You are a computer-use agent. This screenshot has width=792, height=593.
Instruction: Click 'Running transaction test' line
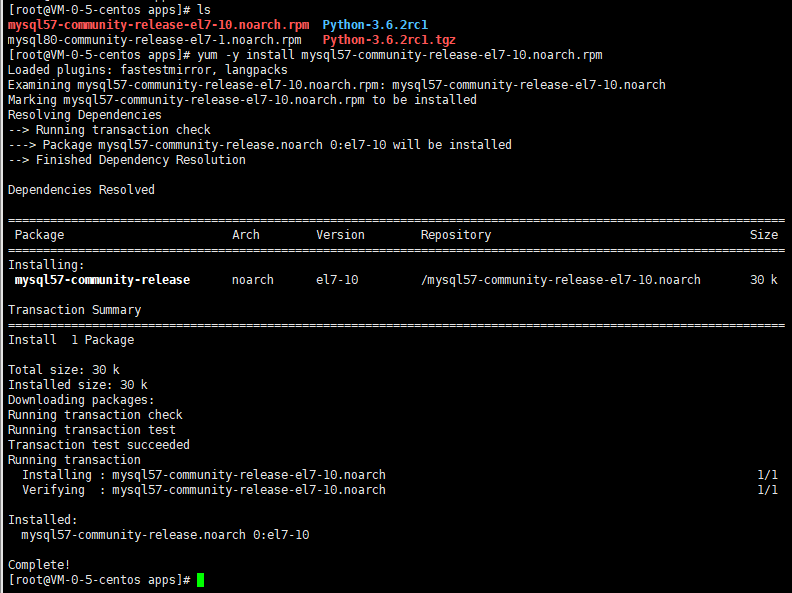(x=92, y=430)
